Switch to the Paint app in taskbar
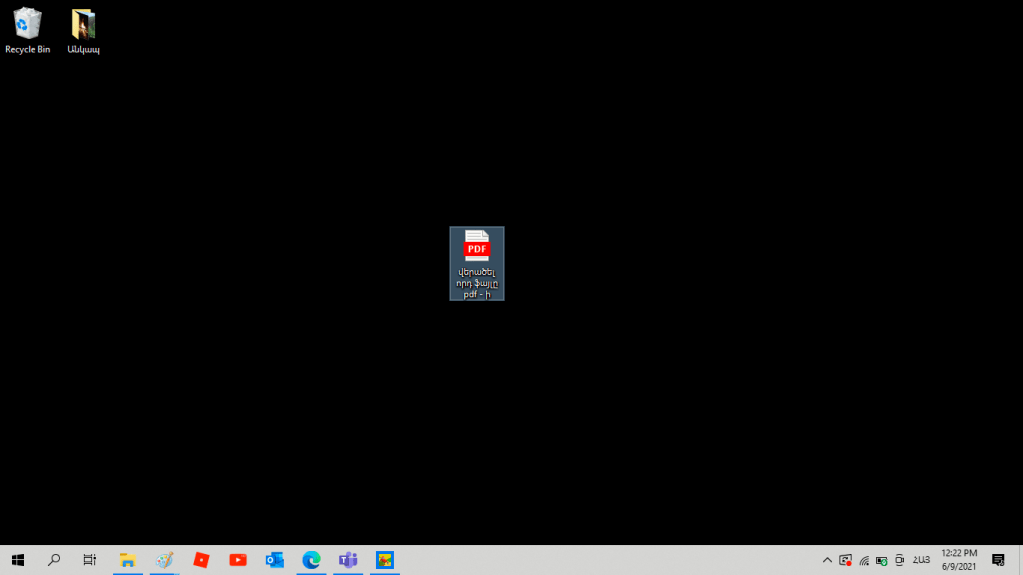The width and height of the screenshot is (1023, 575). 164,560
